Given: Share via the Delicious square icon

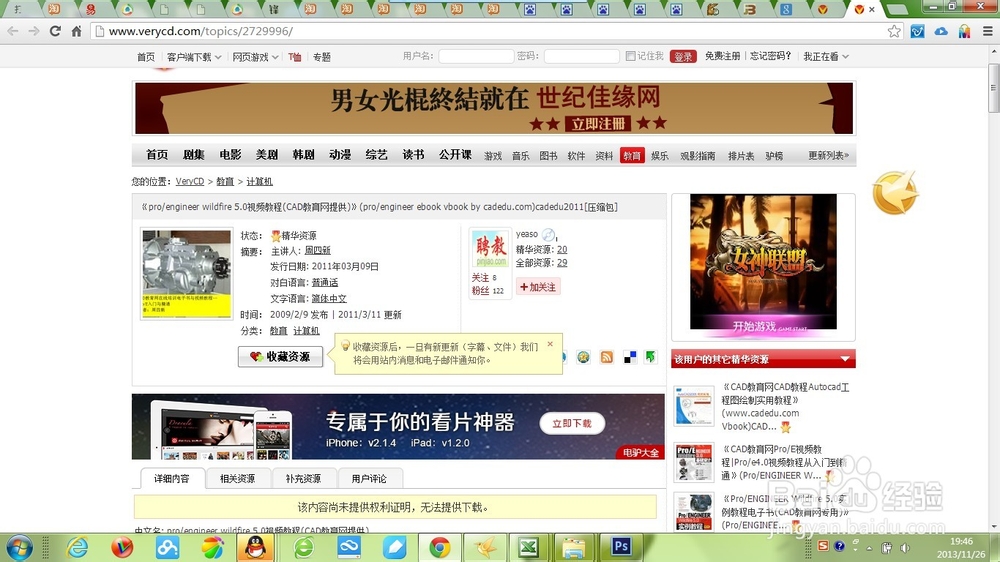Looking at the screenshot, I should (x=629, y=357).
